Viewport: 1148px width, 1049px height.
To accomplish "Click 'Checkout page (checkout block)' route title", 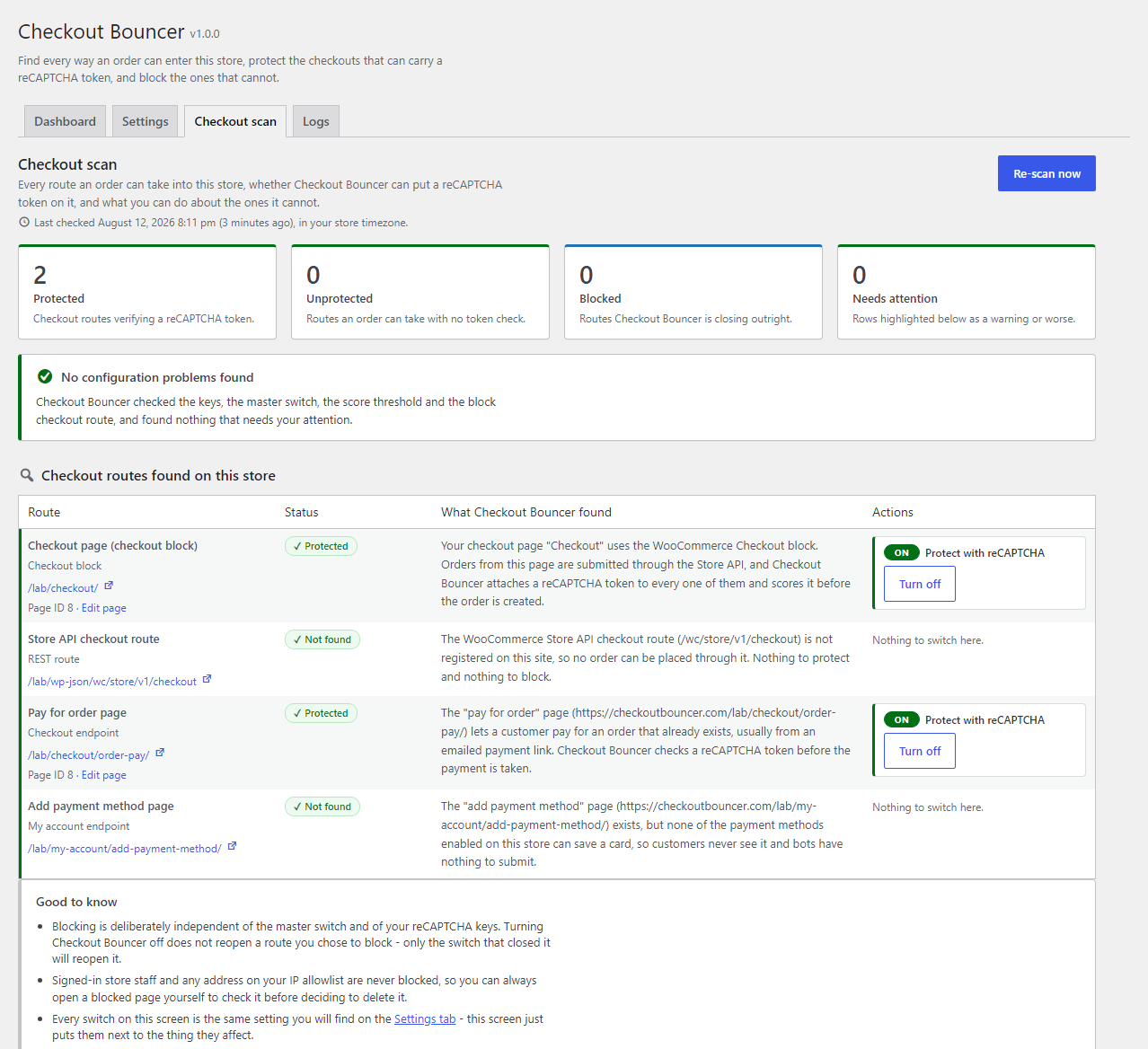I will point(112,545).
